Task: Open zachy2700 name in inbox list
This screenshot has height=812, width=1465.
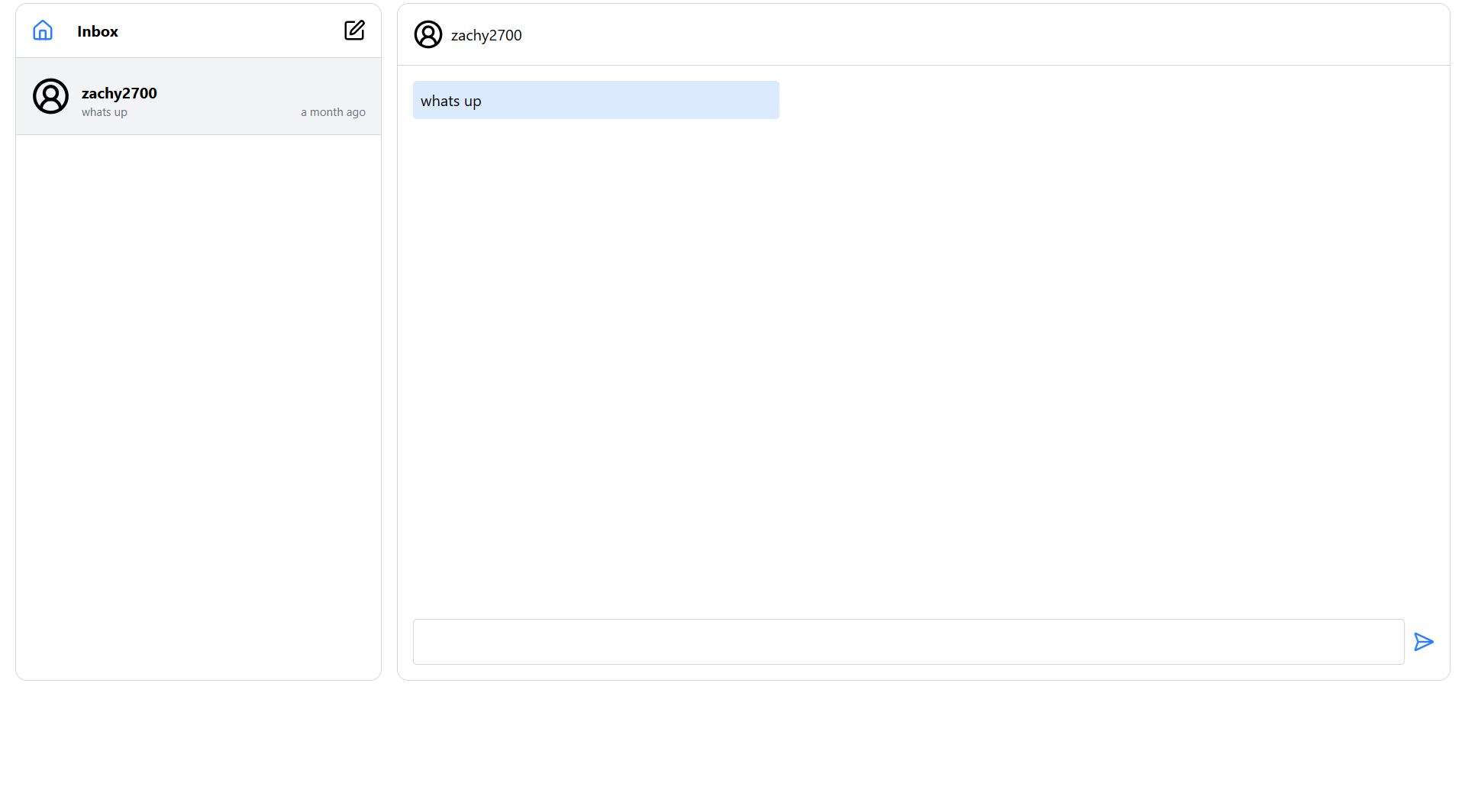Action: pos(119,93)
